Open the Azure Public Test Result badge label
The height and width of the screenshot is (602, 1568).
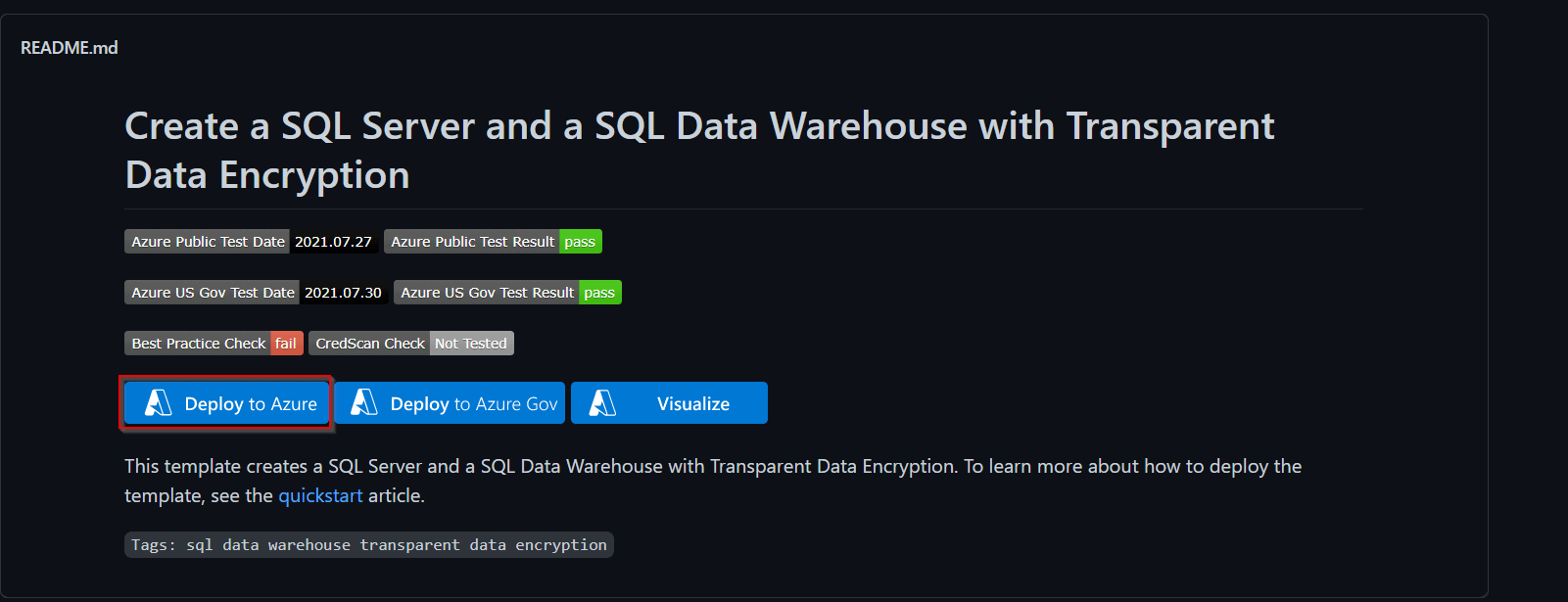coord(472,242)
